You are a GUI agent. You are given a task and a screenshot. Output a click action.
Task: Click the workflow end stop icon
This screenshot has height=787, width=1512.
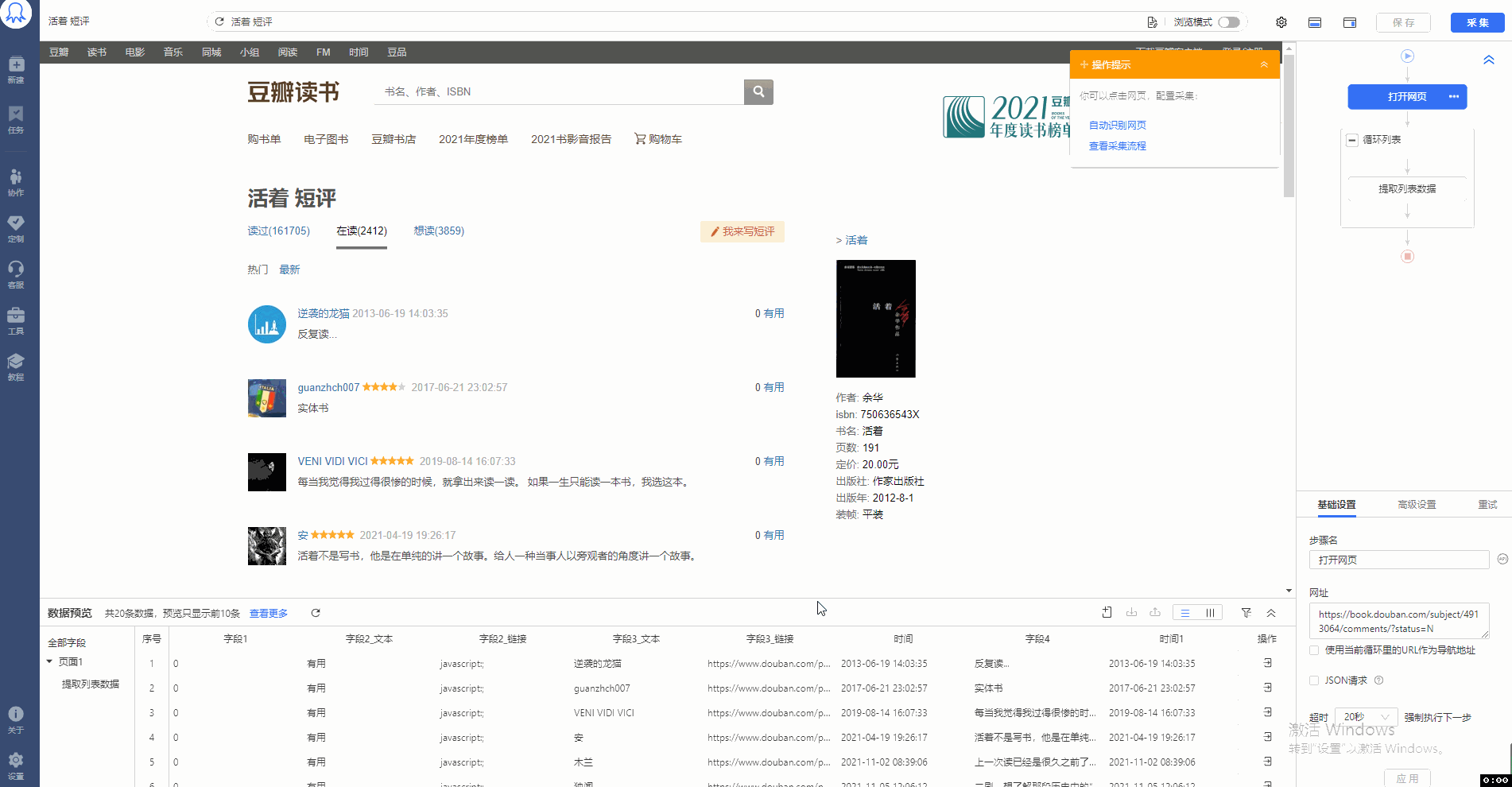(x=1407, y=256)
